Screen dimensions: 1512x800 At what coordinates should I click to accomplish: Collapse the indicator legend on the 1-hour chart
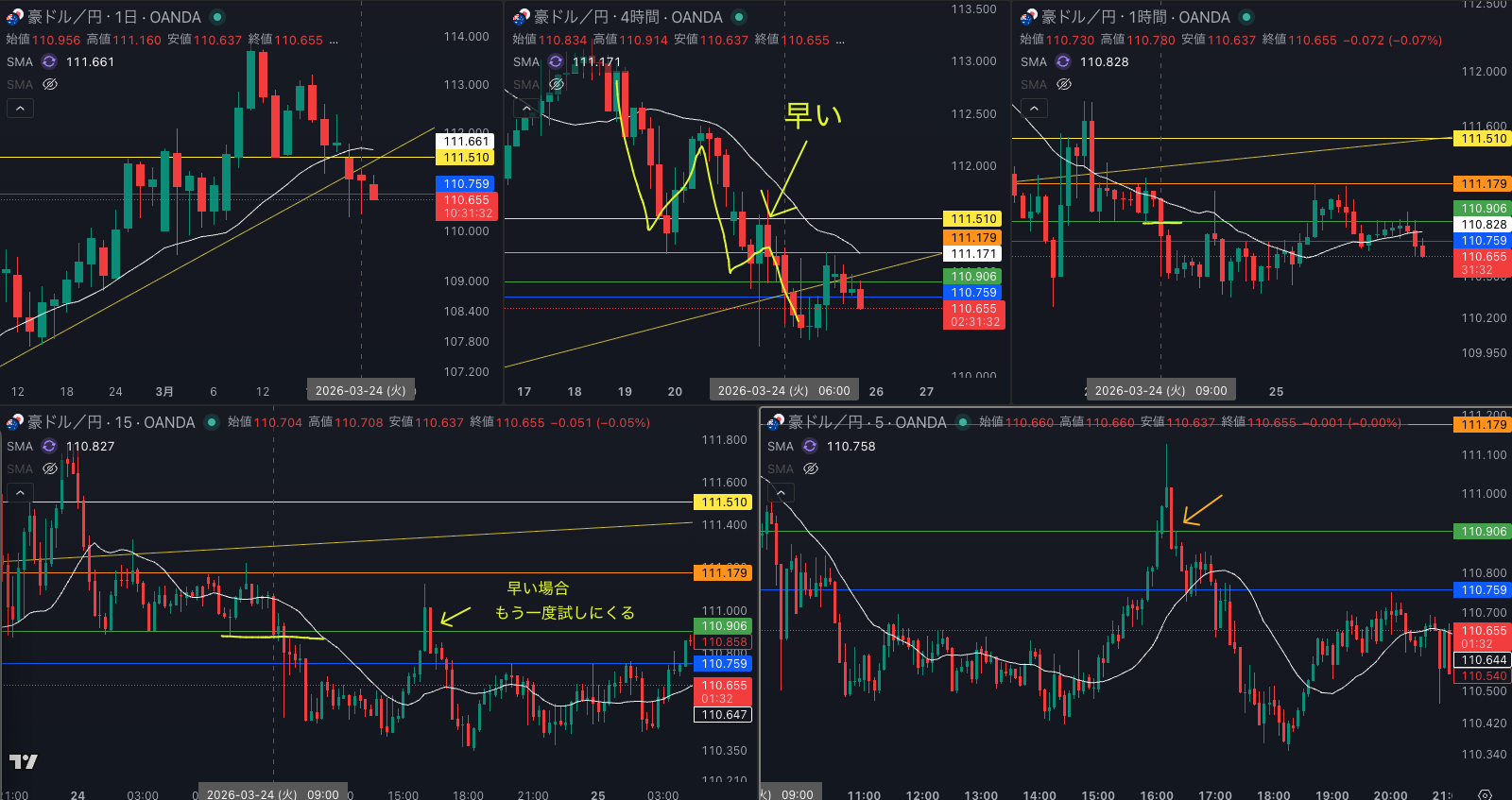1034,109
